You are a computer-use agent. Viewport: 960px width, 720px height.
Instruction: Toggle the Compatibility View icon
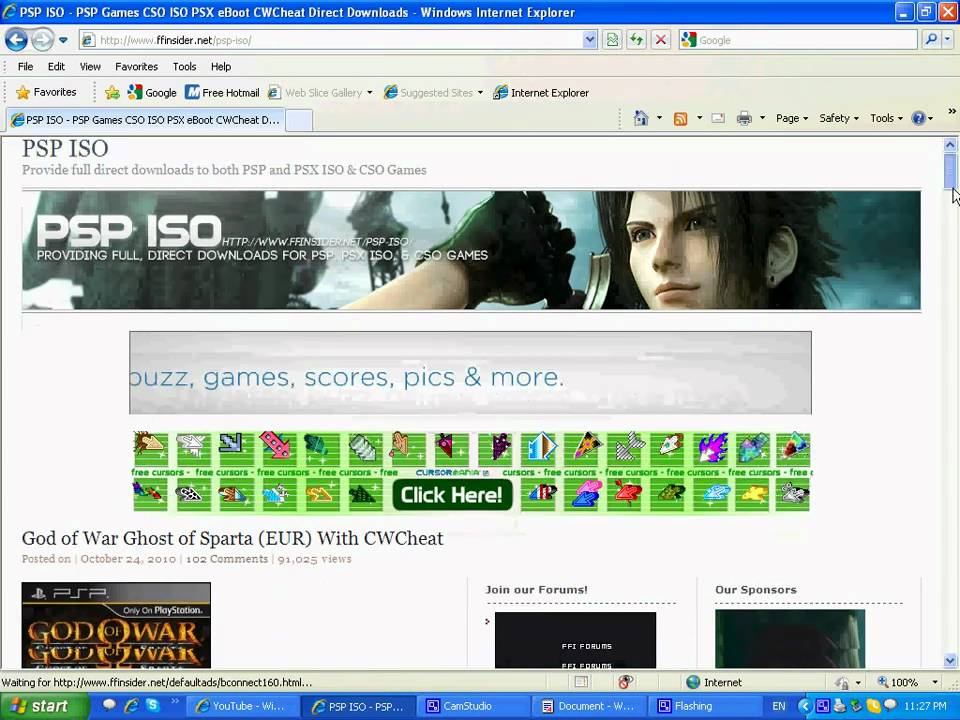click(x=612, y=40)
